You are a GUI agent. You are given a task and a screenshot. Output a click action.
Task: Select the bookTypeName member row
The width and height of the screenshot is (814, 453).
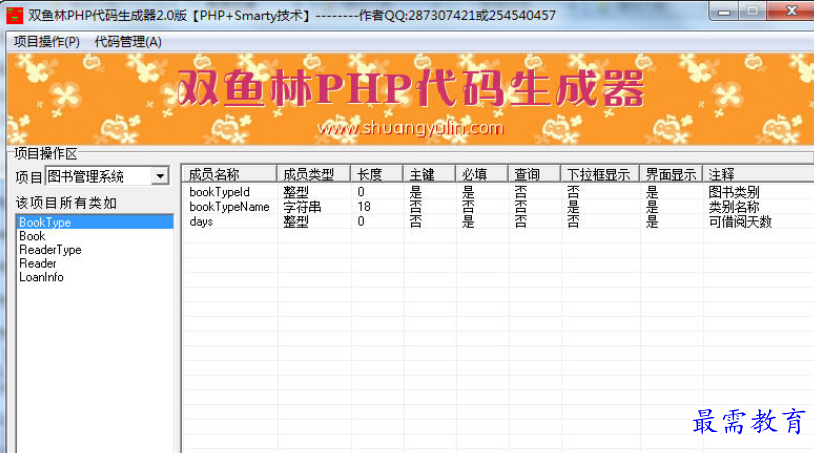(x=498, y=207)
